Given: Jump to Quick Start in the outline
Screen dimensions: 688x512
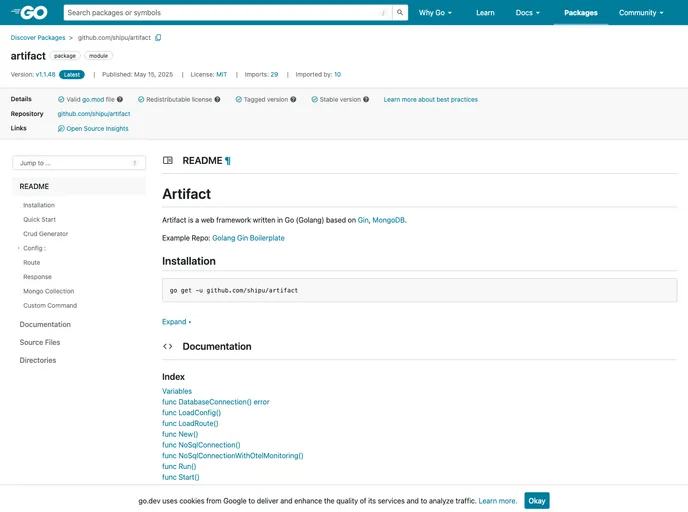Looking at the screenshot, I should 39,219.
